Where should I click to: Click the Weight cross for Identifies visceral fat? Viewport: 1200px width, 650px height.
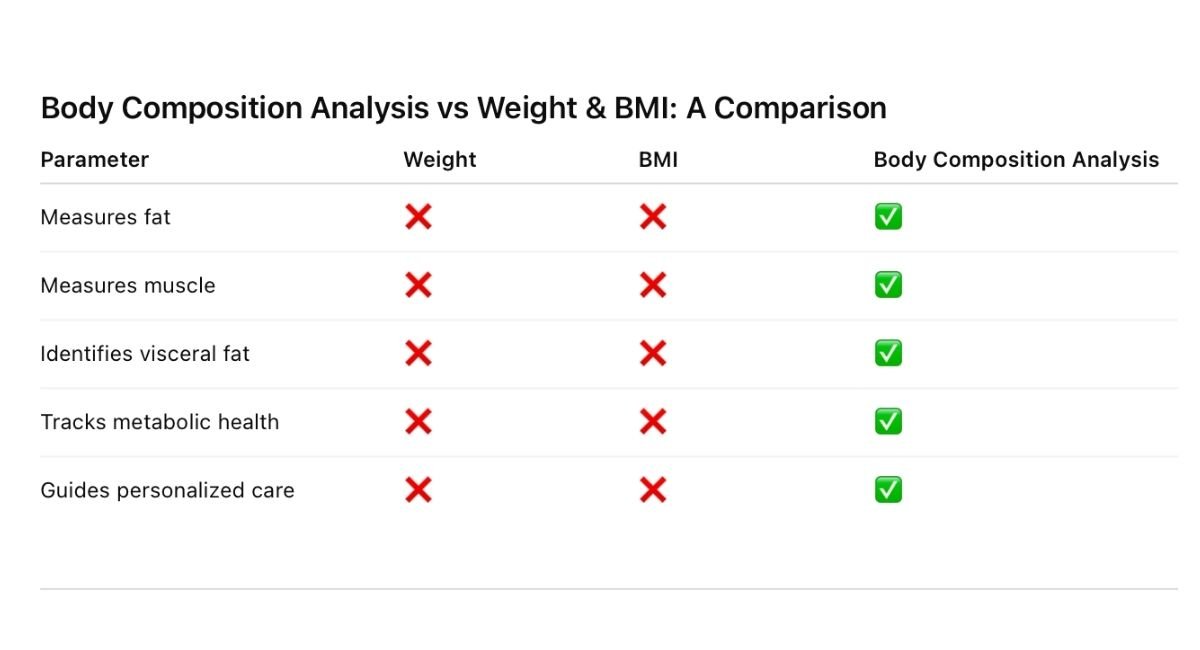point(418,353)
